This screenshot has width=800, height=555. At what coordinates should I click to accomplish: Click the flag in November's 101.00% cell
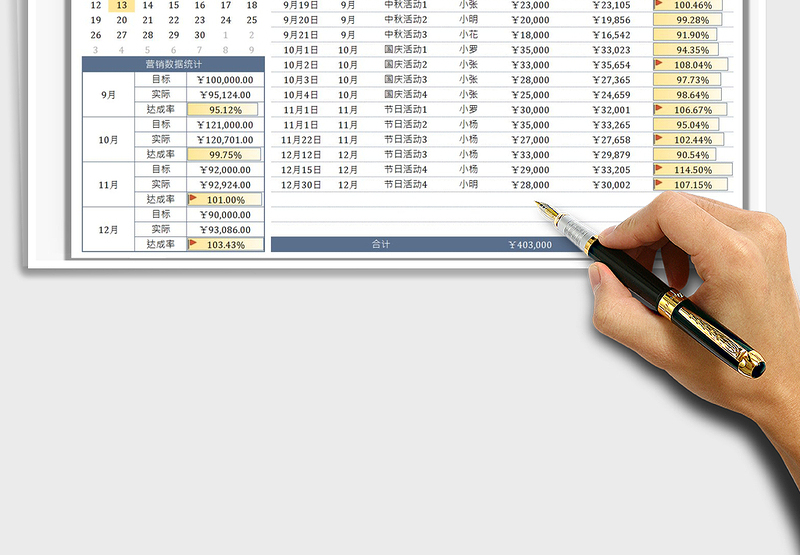point(194,199)
